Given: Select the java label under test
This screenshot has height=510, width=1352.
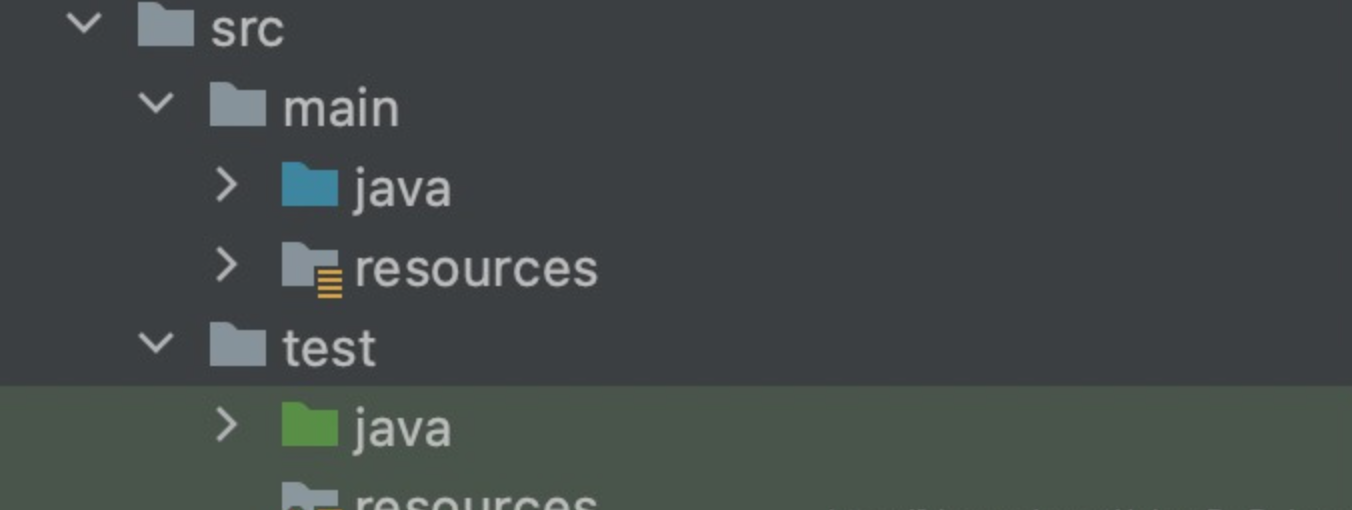Looking at the screenshot, I should click(402, 429).
